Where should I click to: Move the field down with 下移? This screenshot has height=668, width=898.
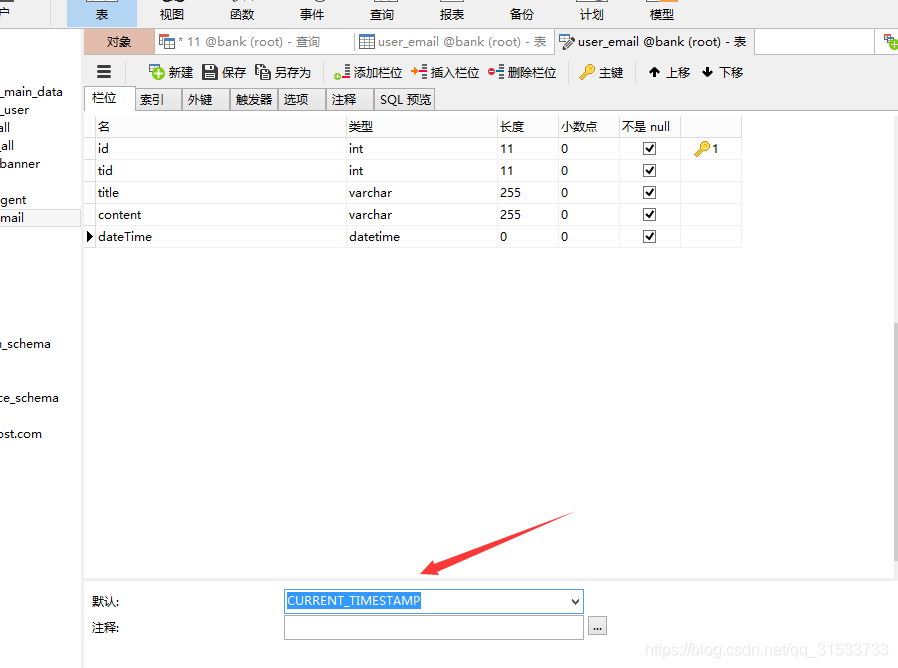pos(721,71)
